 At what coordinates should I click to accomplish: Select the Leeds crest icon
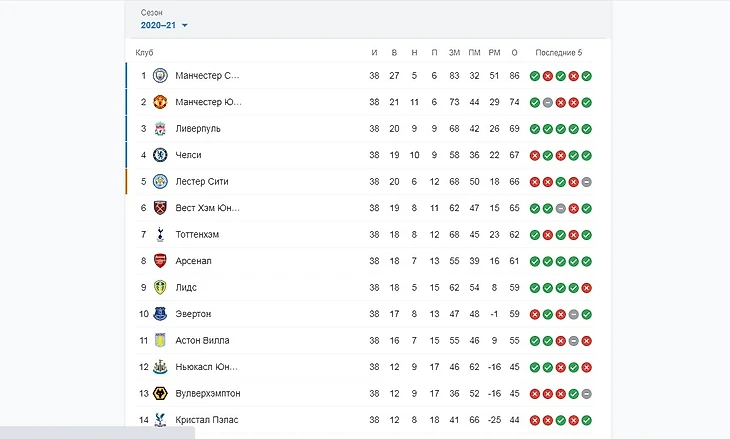pos(160,287)
